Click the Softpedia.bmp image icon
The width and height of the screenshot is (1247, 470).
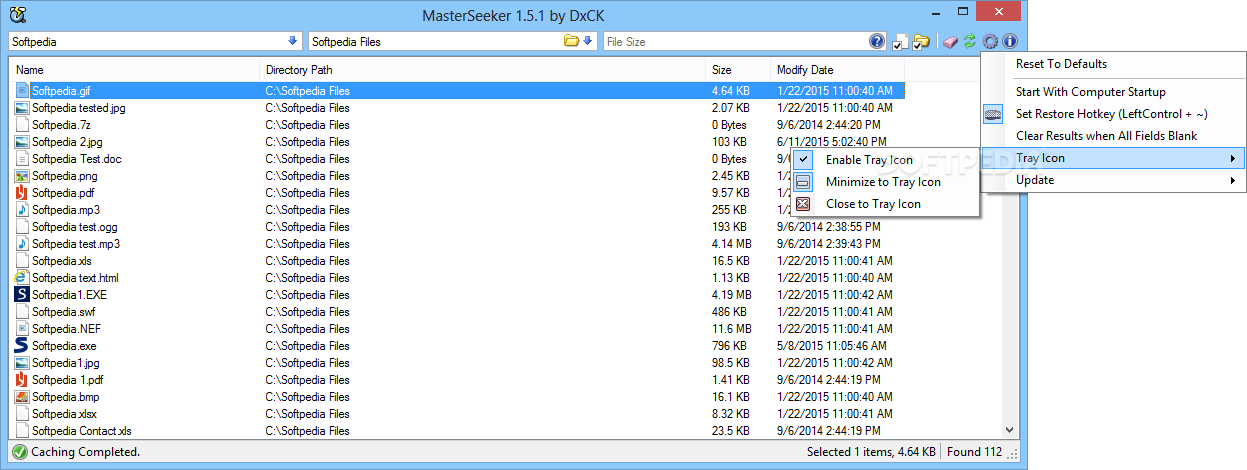[22, 396]
